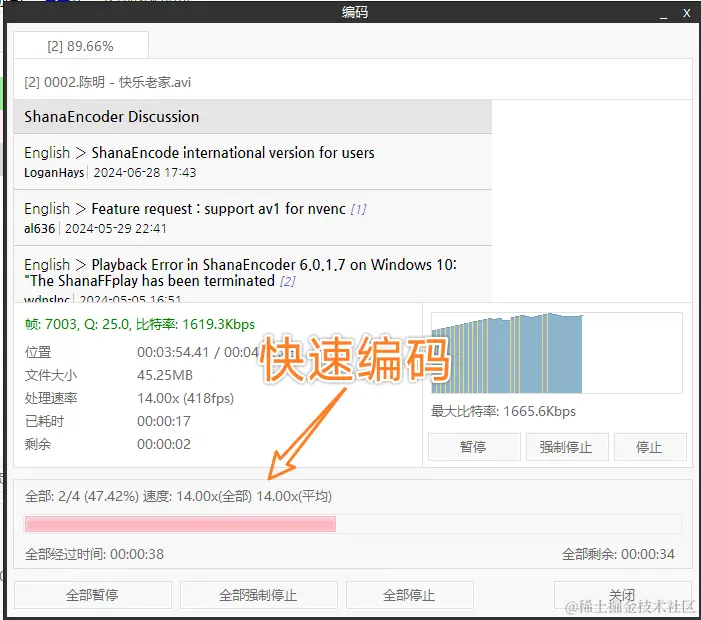Click the 全部: 2/4 (47.42%) speed line

click(178, 496)
